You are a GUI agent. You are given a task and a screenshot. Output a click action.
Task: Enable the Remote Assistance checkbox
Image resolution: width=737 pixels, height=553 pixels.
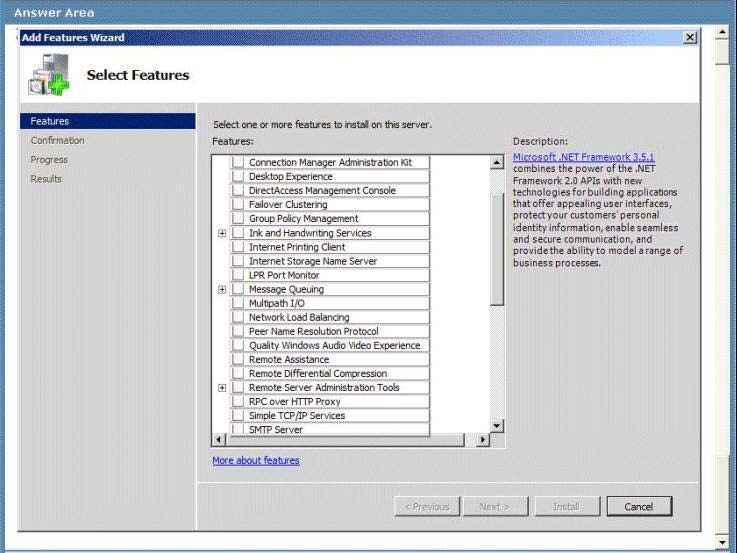pos(238,359)
